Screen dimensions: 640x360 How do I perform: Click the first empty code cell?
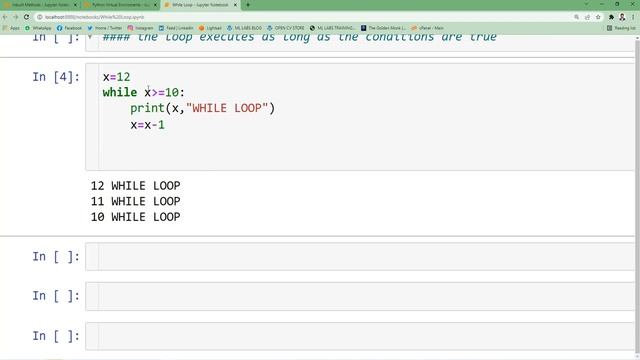tap(360, 257)
